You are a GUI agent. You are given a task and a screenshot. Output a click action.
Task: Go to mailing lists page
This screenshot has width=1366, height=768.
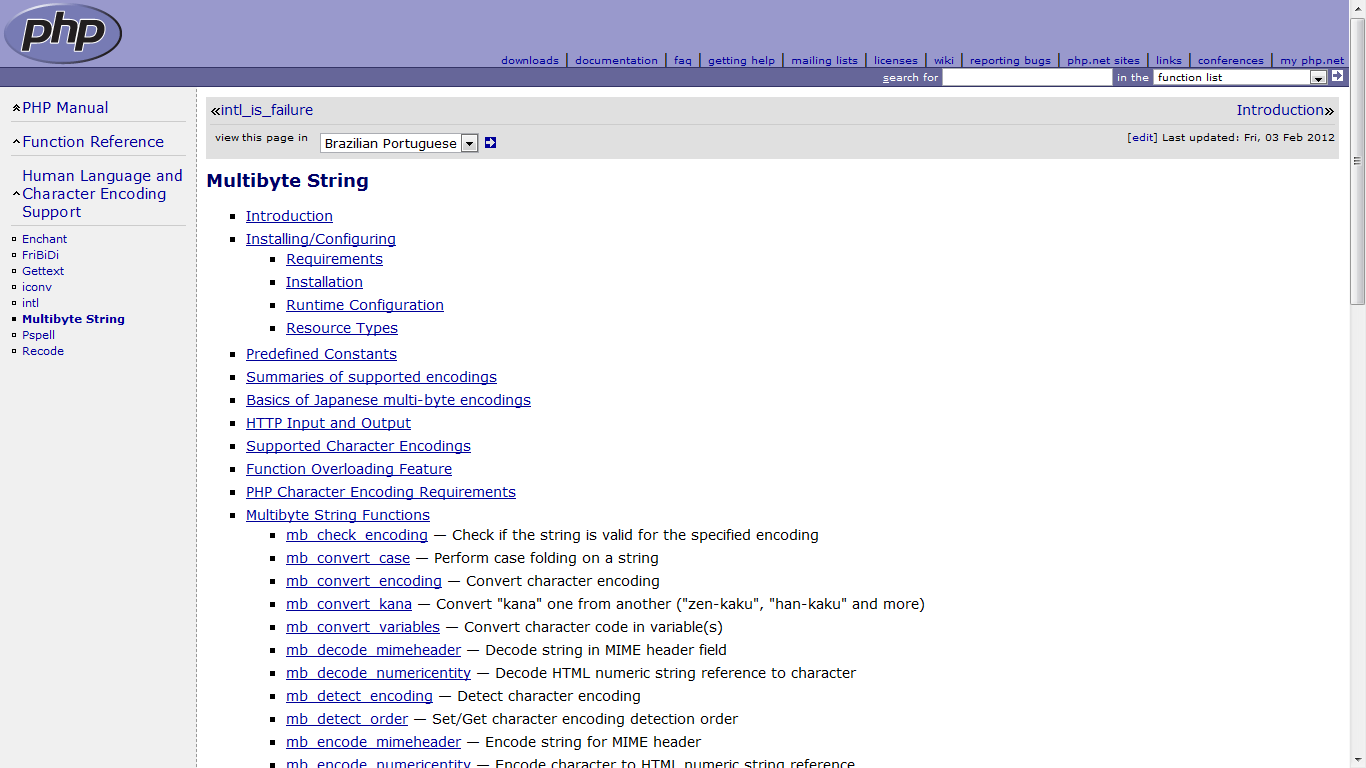click(x=824, y=60)
